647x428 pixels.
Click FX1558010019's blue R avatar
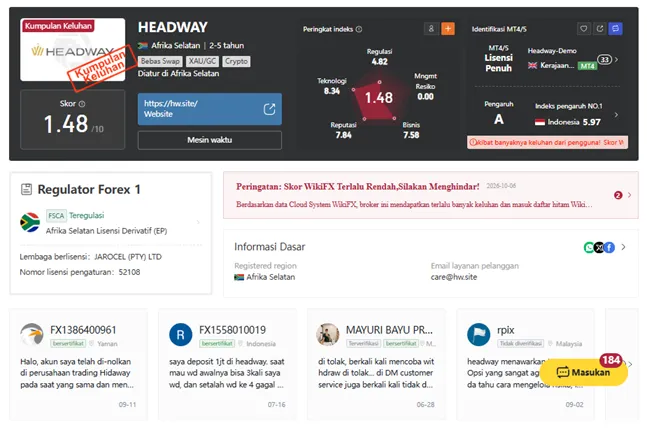pyautogui.click(x=181, y=334)
